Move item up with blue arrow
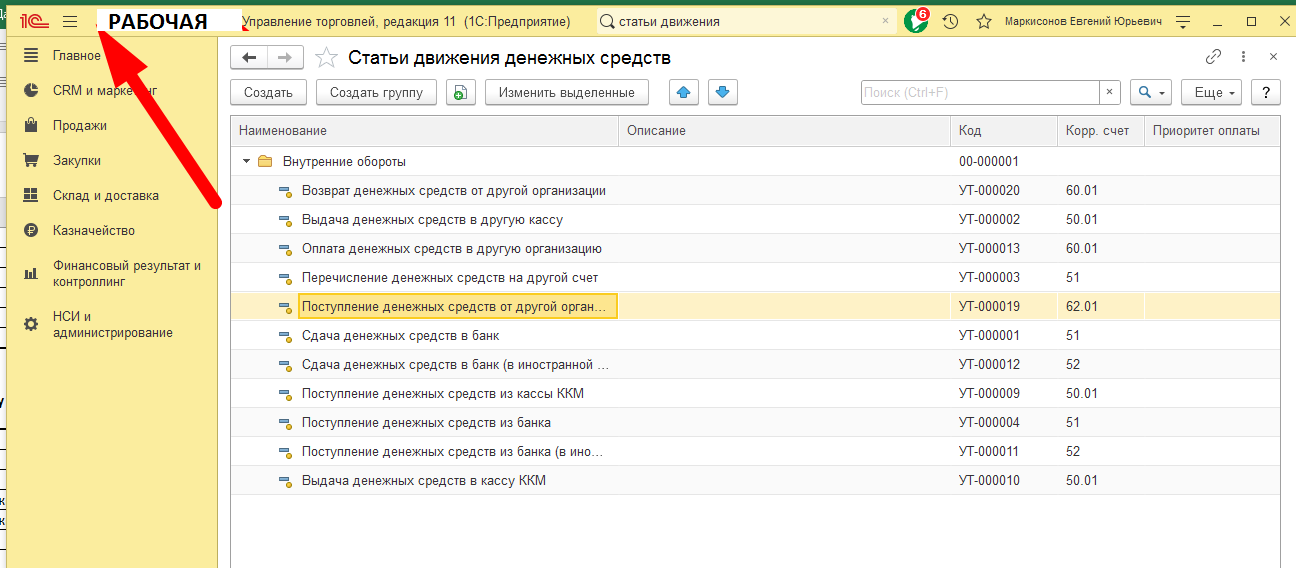 click(x=684, y=92)
